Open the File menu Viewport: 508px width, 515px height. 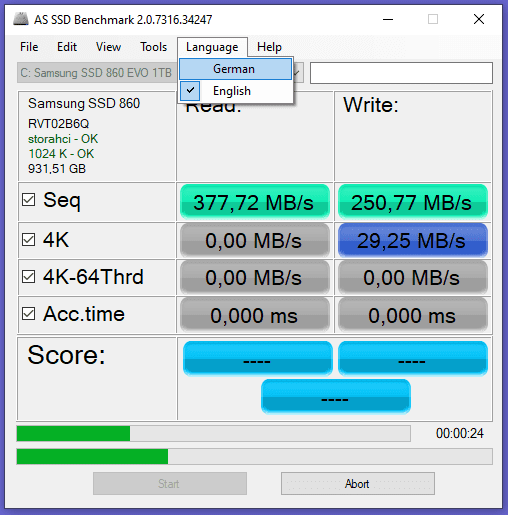[x=29, y=47]
